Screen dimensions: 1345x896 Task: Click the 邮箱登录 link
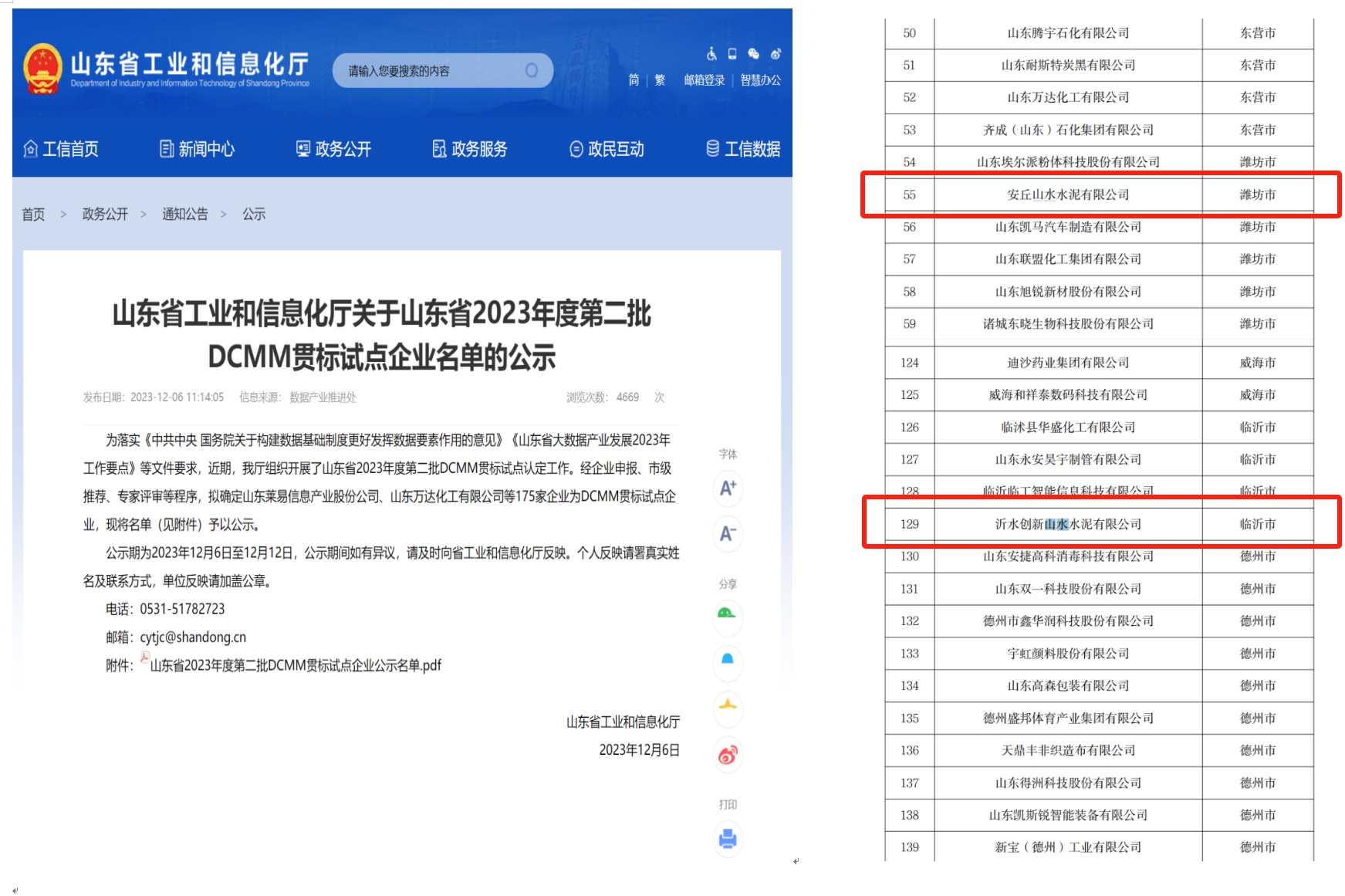[704, 80]
